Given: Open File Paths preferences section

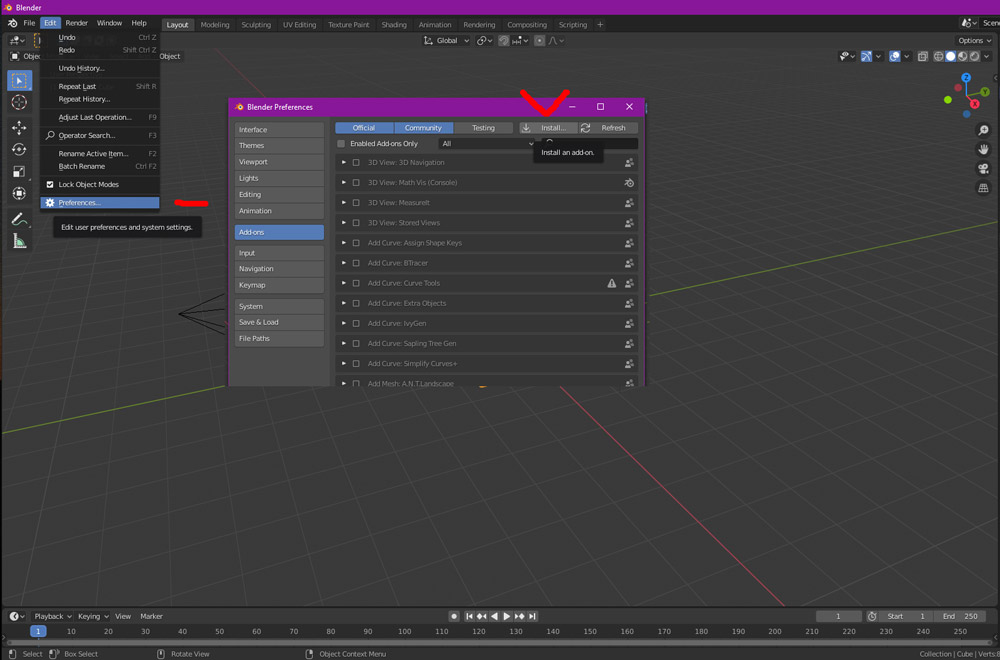Looking at the screenshot, I should click(x=279, y=339).
